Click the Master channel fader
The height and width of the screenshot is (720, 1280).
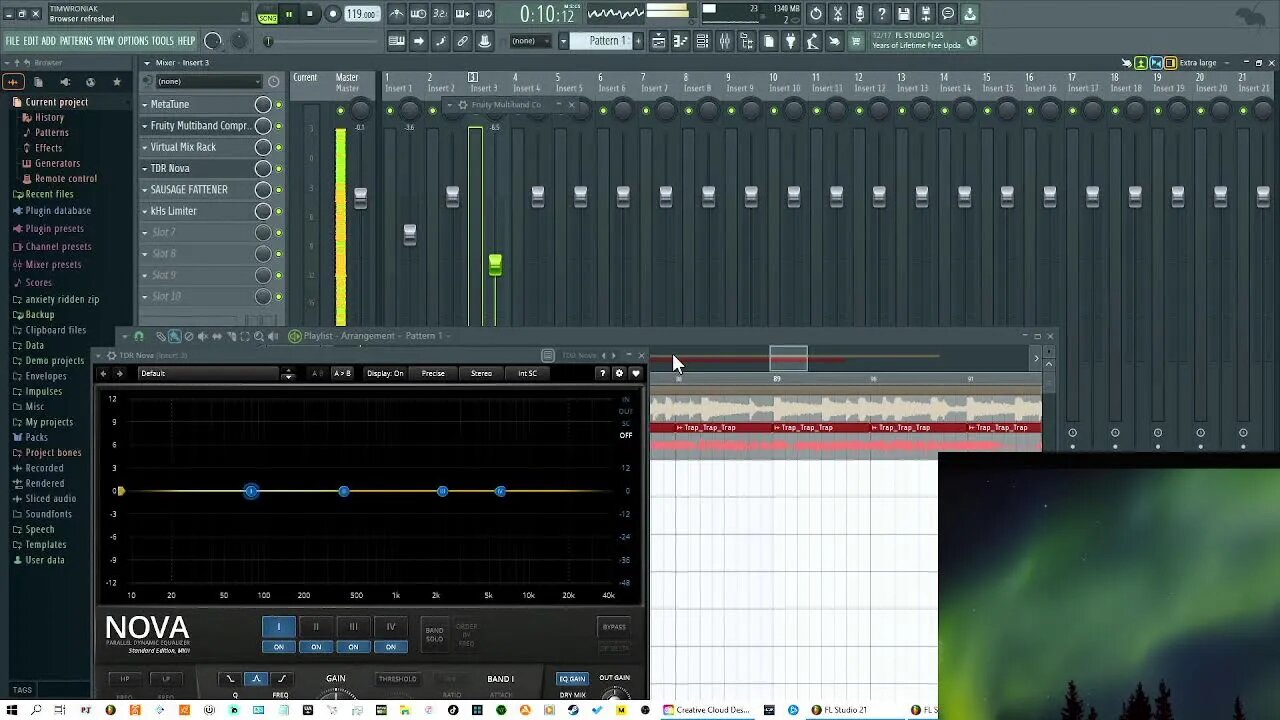coord(360,197)
